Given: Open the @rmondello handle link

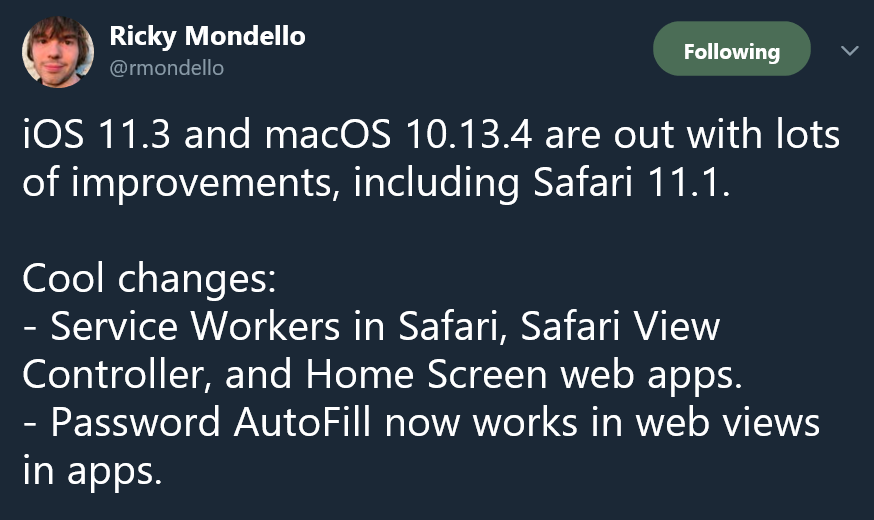Looking at the screenshot, I should (167, 68).
